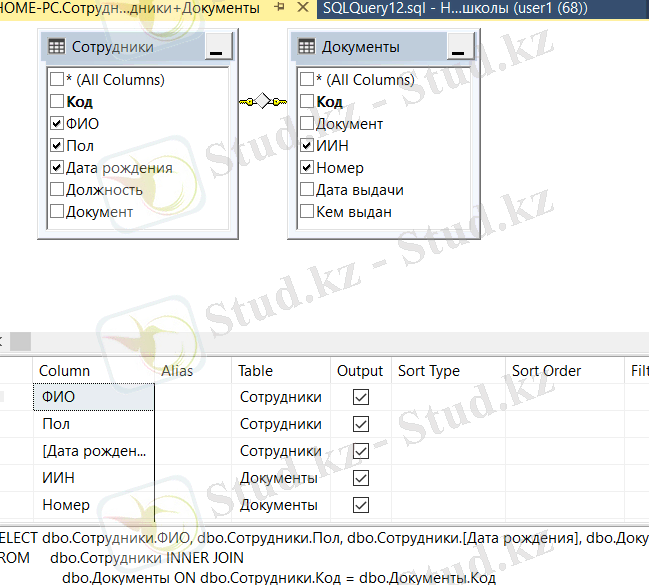Check All Columns in the Сотрудники table
649x585 pixels.
[57, 79]
